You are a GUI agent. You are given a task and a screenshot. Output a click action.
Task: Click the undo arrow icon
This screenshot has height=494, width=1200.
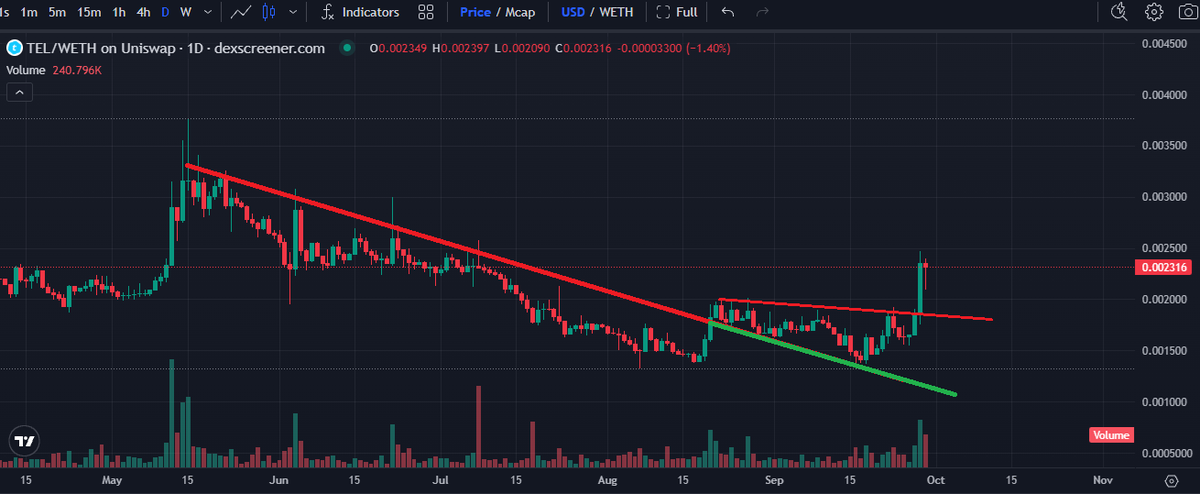(x=728, y=12)
